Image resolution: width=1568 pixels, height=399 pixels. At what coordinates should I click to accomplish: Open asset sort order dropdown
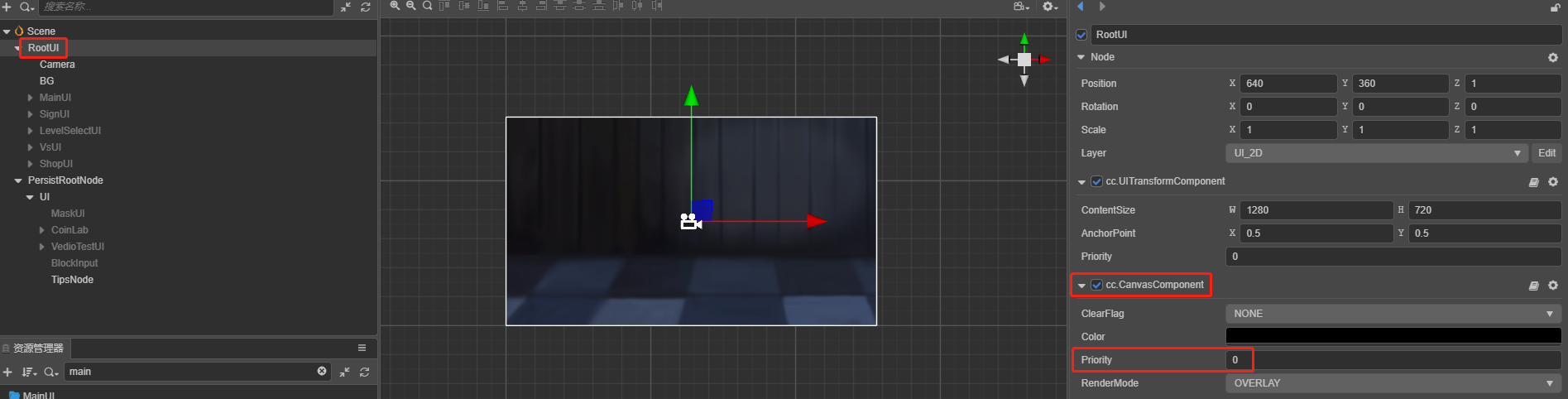(29, 372)
